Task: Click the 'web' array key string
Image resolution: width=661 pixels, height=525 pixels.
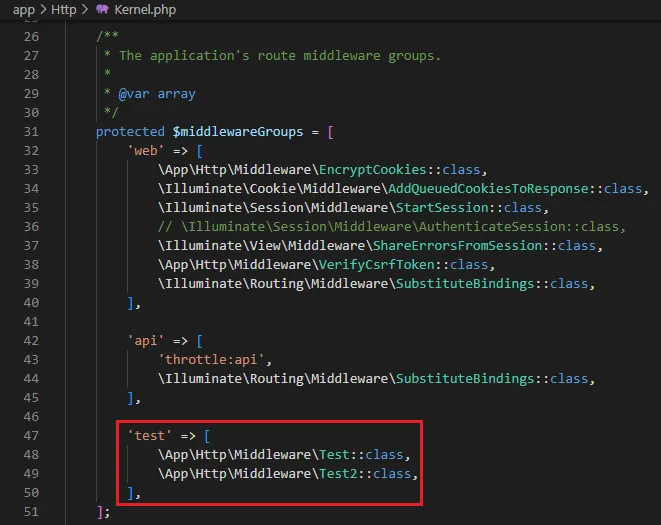Action: (145, 151)
